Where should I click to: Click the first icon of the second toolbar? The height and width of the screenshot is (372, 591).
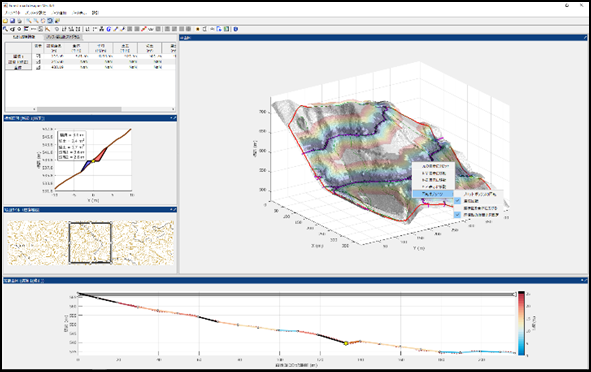(x=5, y=29)
